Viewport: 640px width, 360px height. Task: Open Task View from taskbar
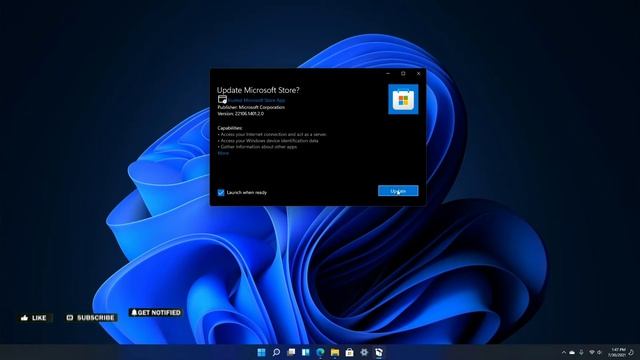tap(291, 352)
